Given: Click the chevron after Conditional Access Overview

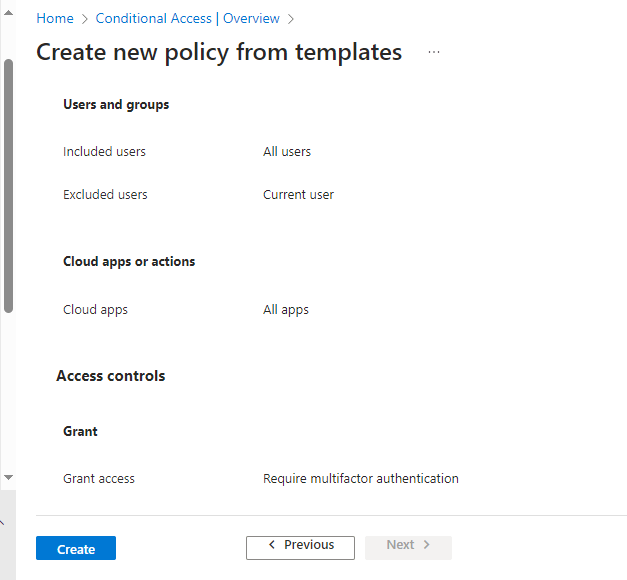Looking at the screenshot, I should 291,19.
